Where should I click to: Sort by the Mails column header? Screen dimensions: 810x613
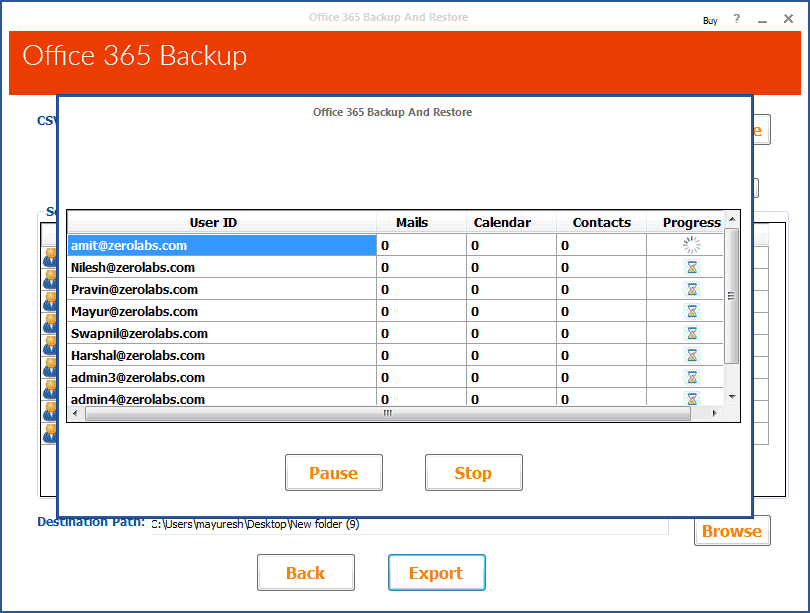421,223
